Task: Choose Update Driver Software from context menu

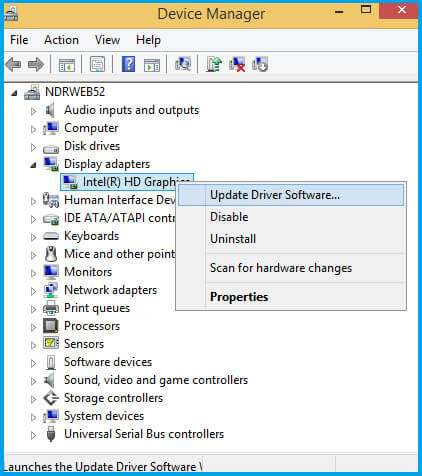Action: tap(291, 195)
